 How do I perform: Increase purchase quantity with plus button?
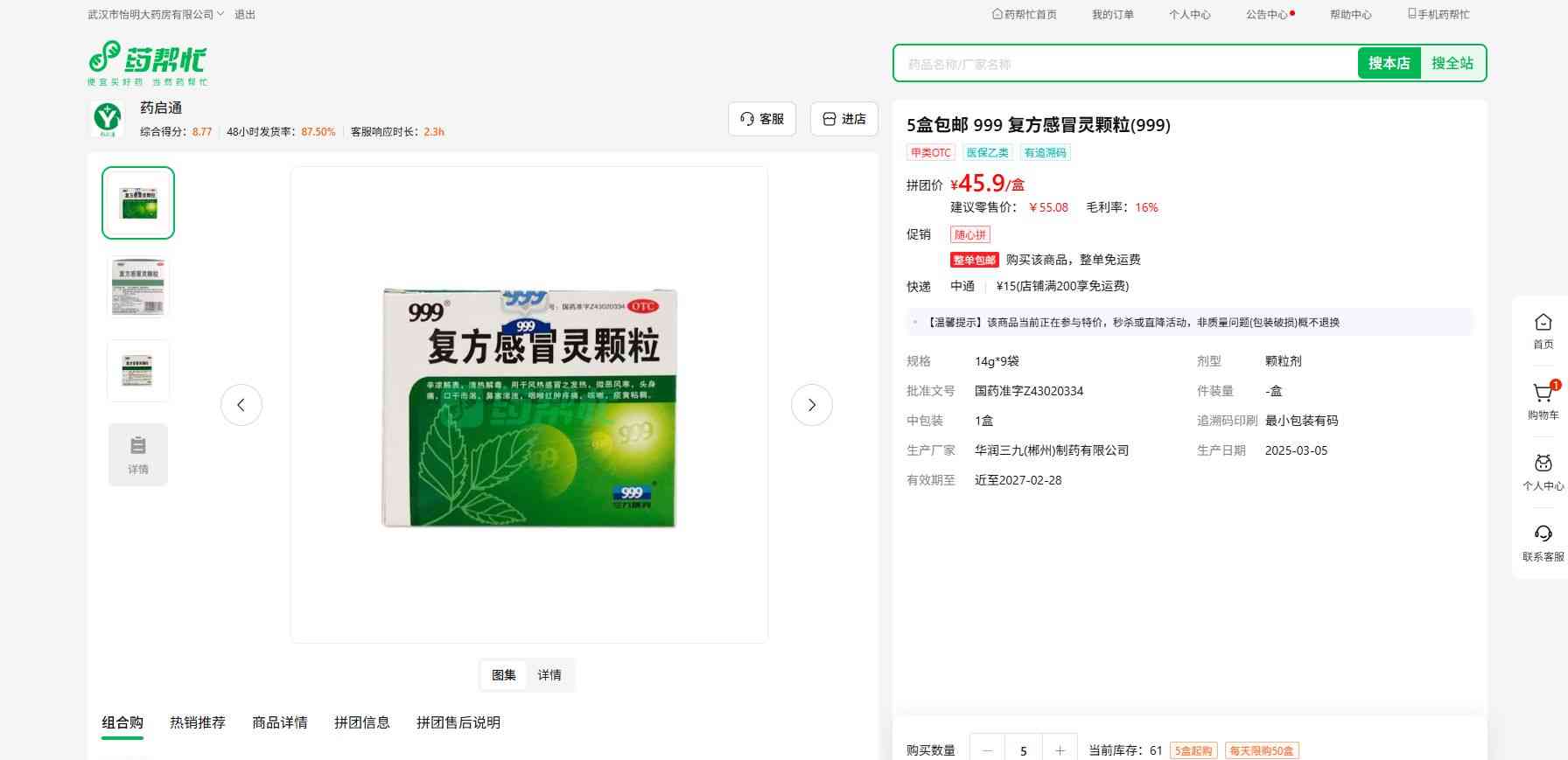point(1060,750)
